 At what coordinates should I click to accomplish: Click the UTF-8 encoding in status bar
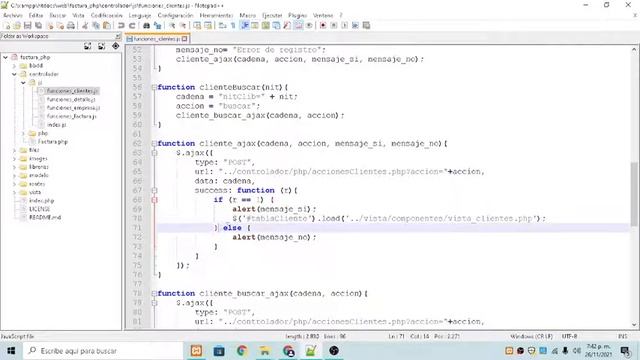(x=569, y=336)
